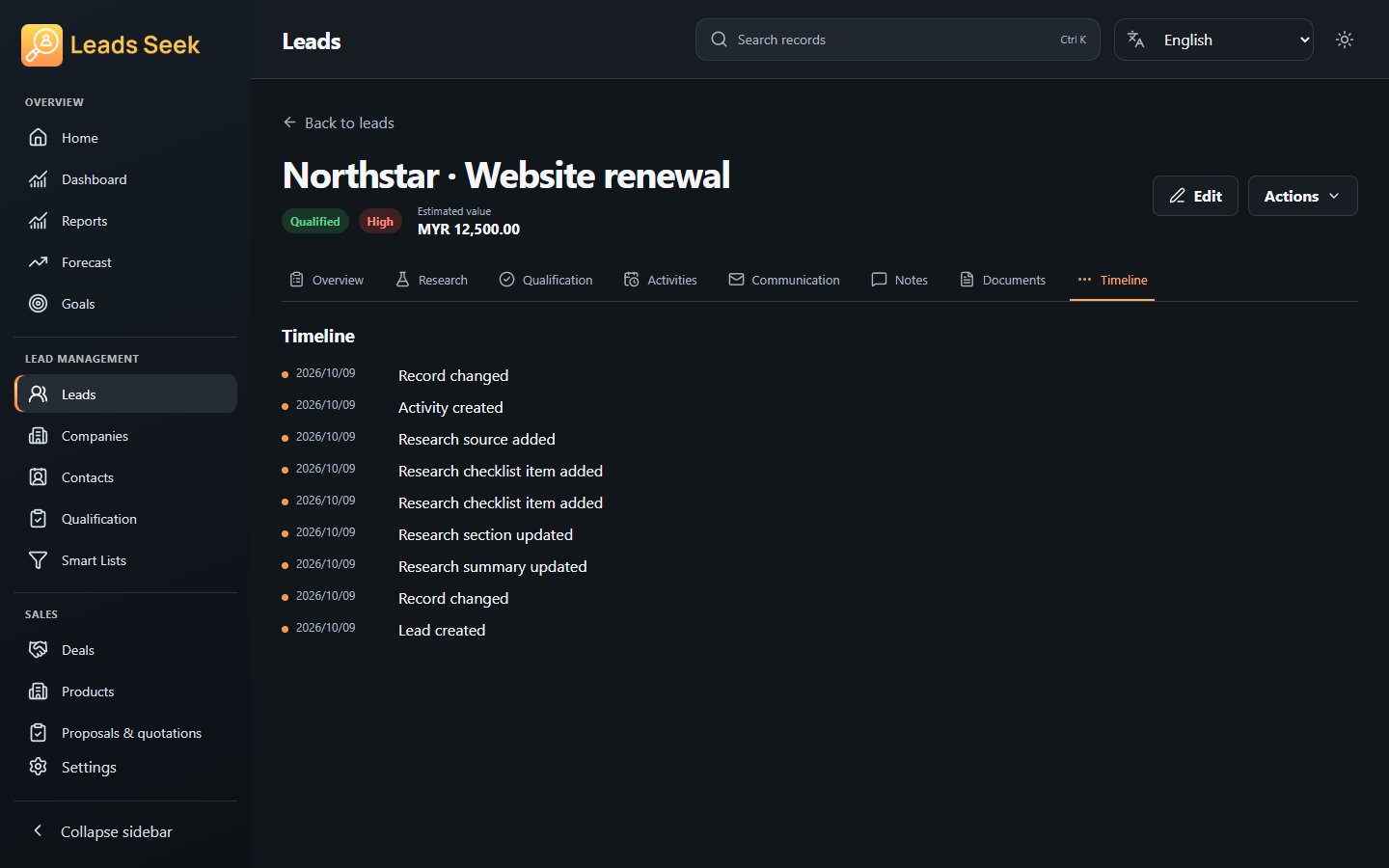This screenshot has height=868, width=1389.
Task: Click the Products building icon
Action: coord(38,692)
